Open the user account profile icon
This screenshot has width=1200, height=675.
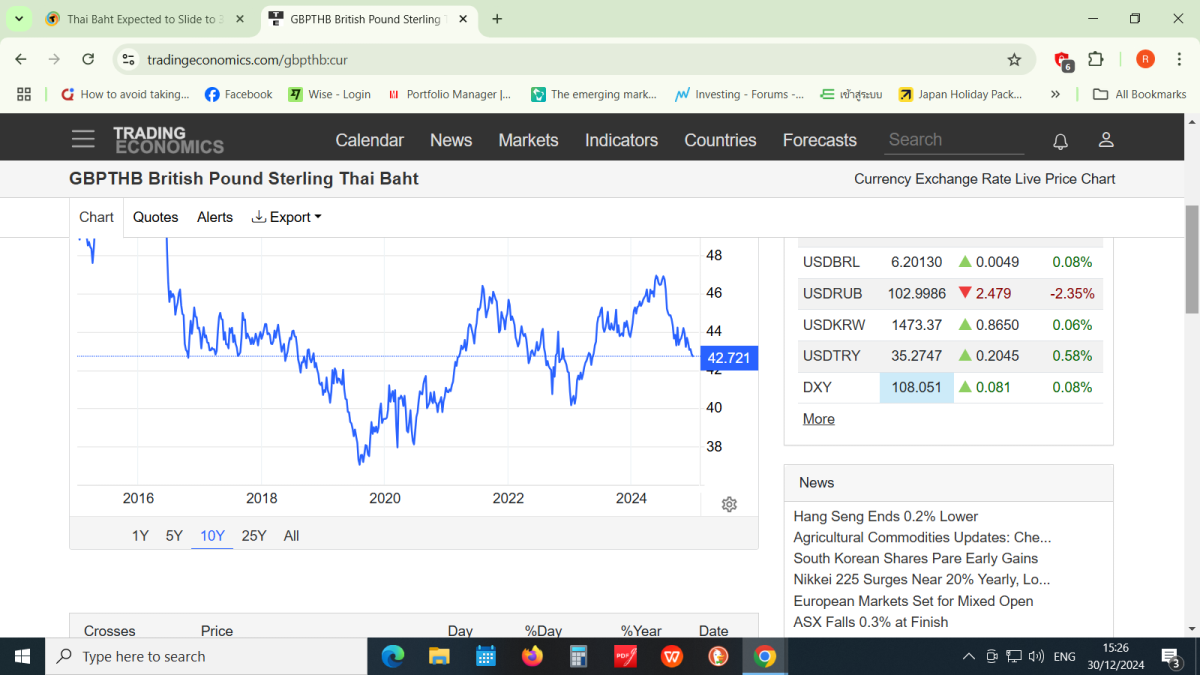pos(1106,140)
